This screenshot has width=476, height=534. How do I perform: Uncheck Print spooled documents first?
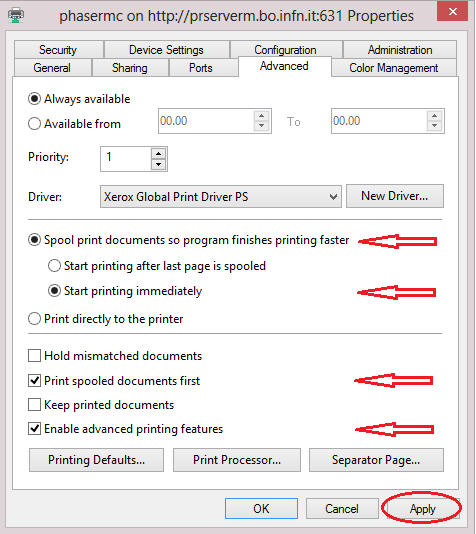[34, 380]
